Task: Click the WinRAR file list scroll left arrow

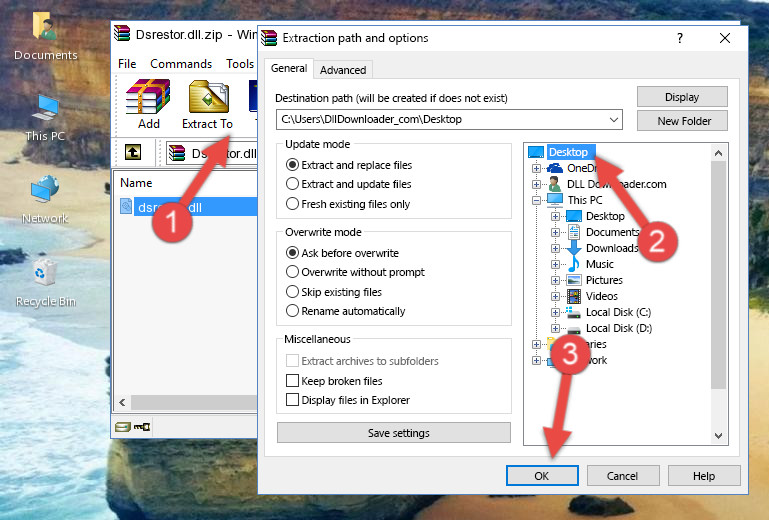Action: [x=122, y=403]
